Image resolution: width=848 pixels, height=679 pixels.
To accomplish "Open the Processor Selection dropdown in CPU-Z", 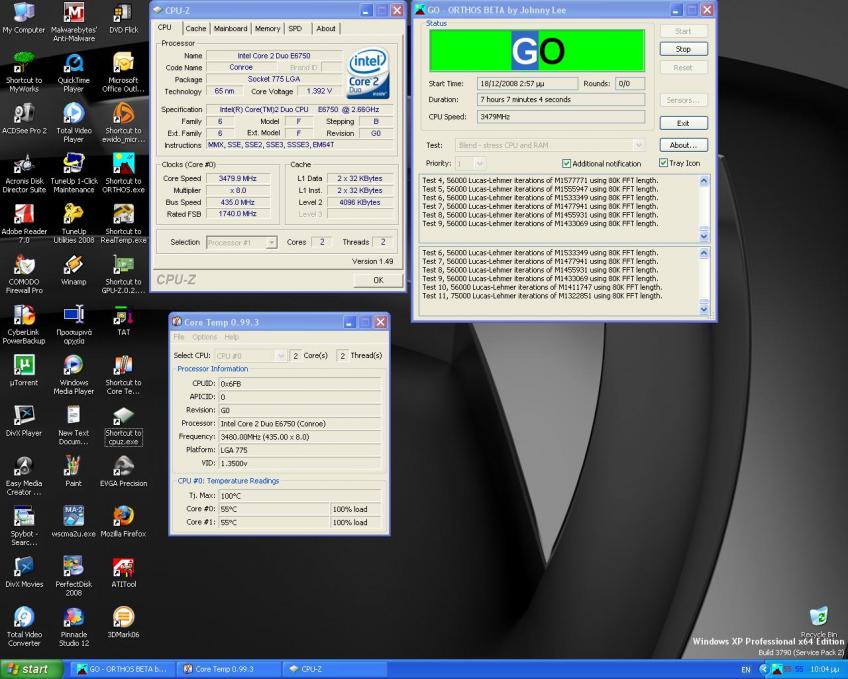I will (x=271, y=242).
